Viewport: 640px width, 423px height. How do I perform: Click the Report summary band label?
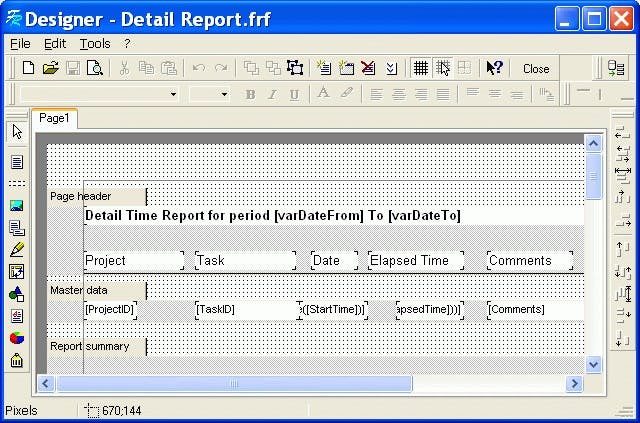tap(97, 347)
